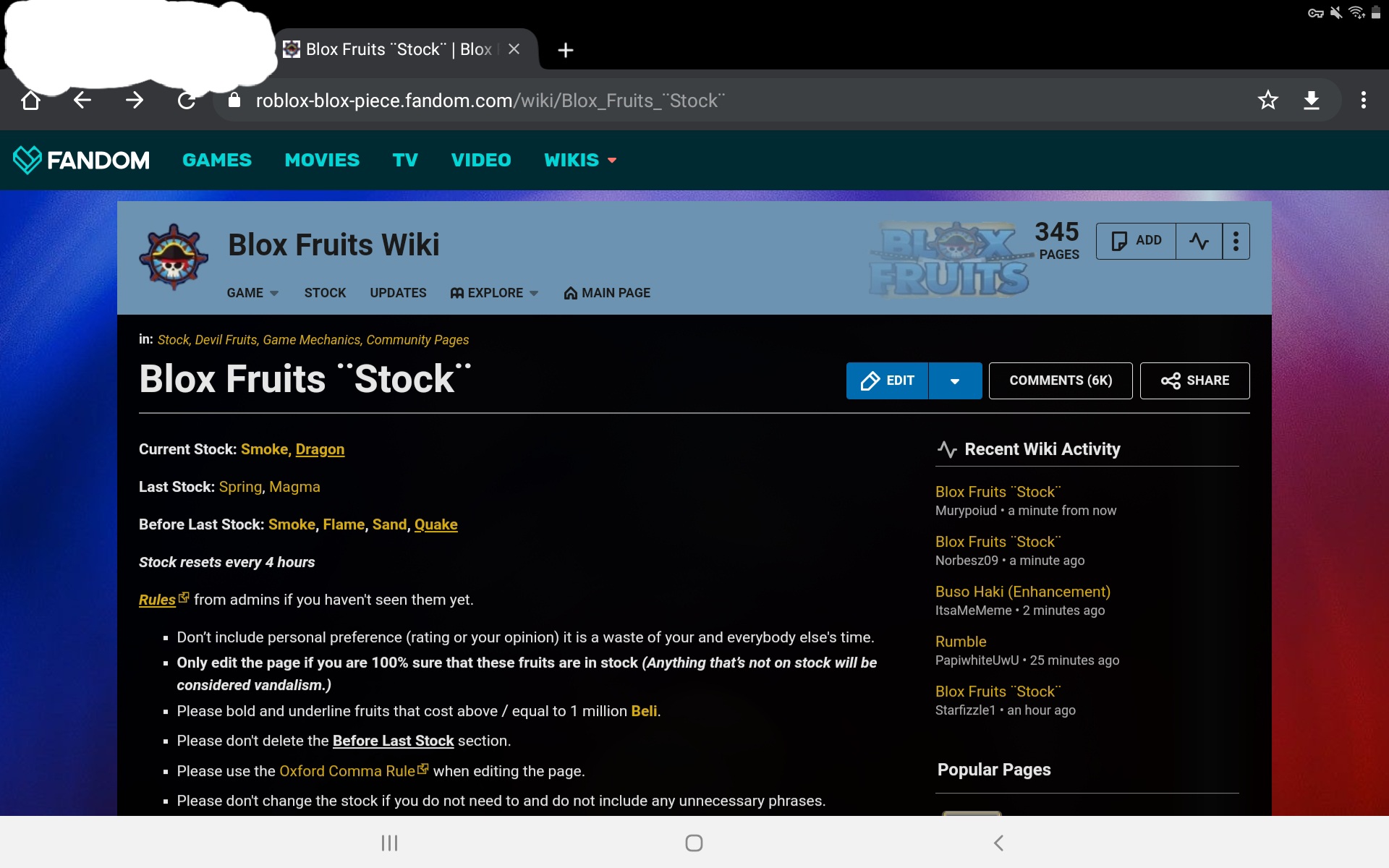Open the UPDATES nav item
Screen dimensions: 1389x868
tap(398, 293)
